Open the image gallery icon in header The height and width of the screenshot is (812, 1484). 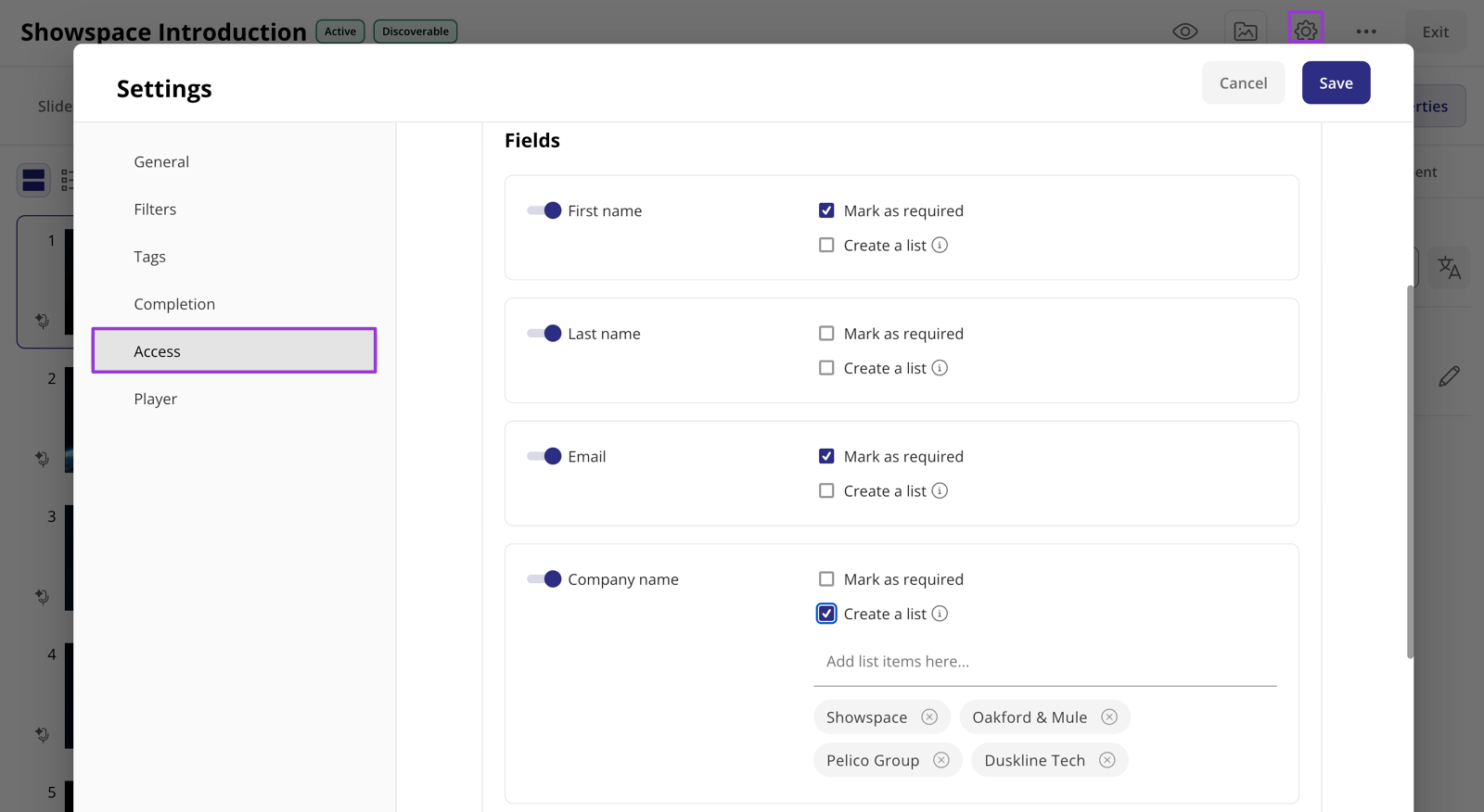pos(1246,32)
